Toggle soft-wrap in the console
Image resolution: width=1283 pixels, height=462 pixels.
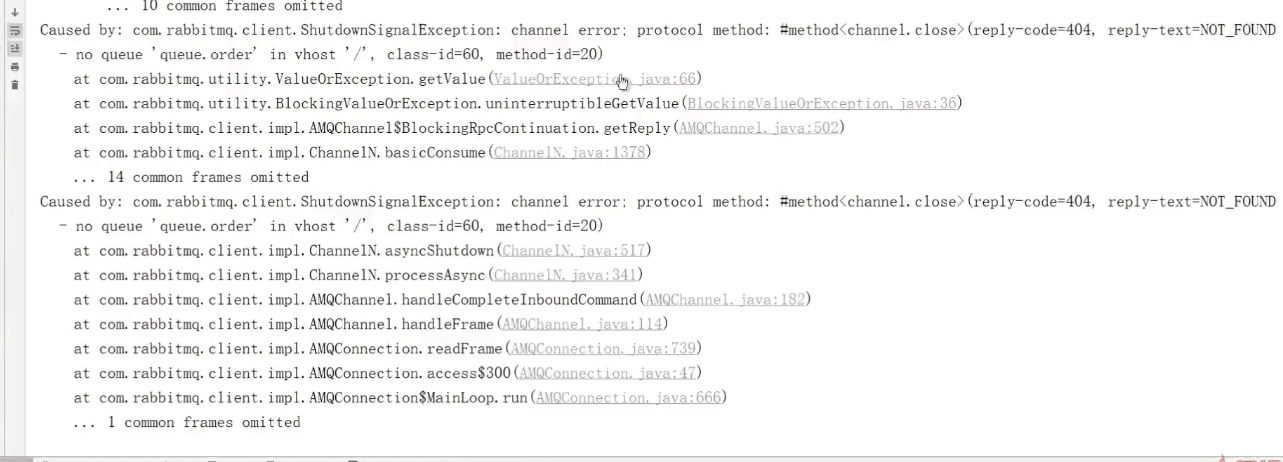14,30
